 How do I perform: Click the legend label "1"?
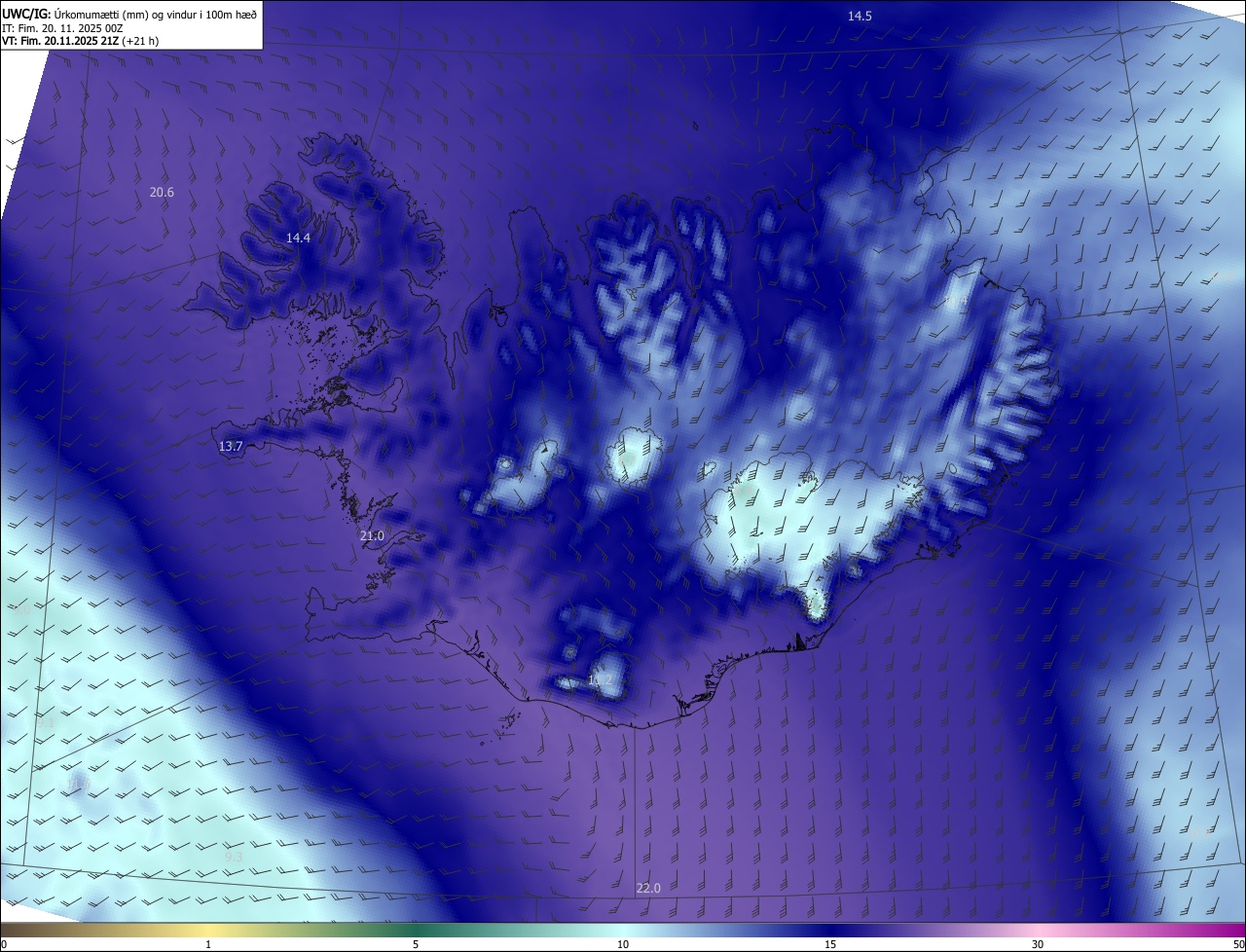coord(208,945)
